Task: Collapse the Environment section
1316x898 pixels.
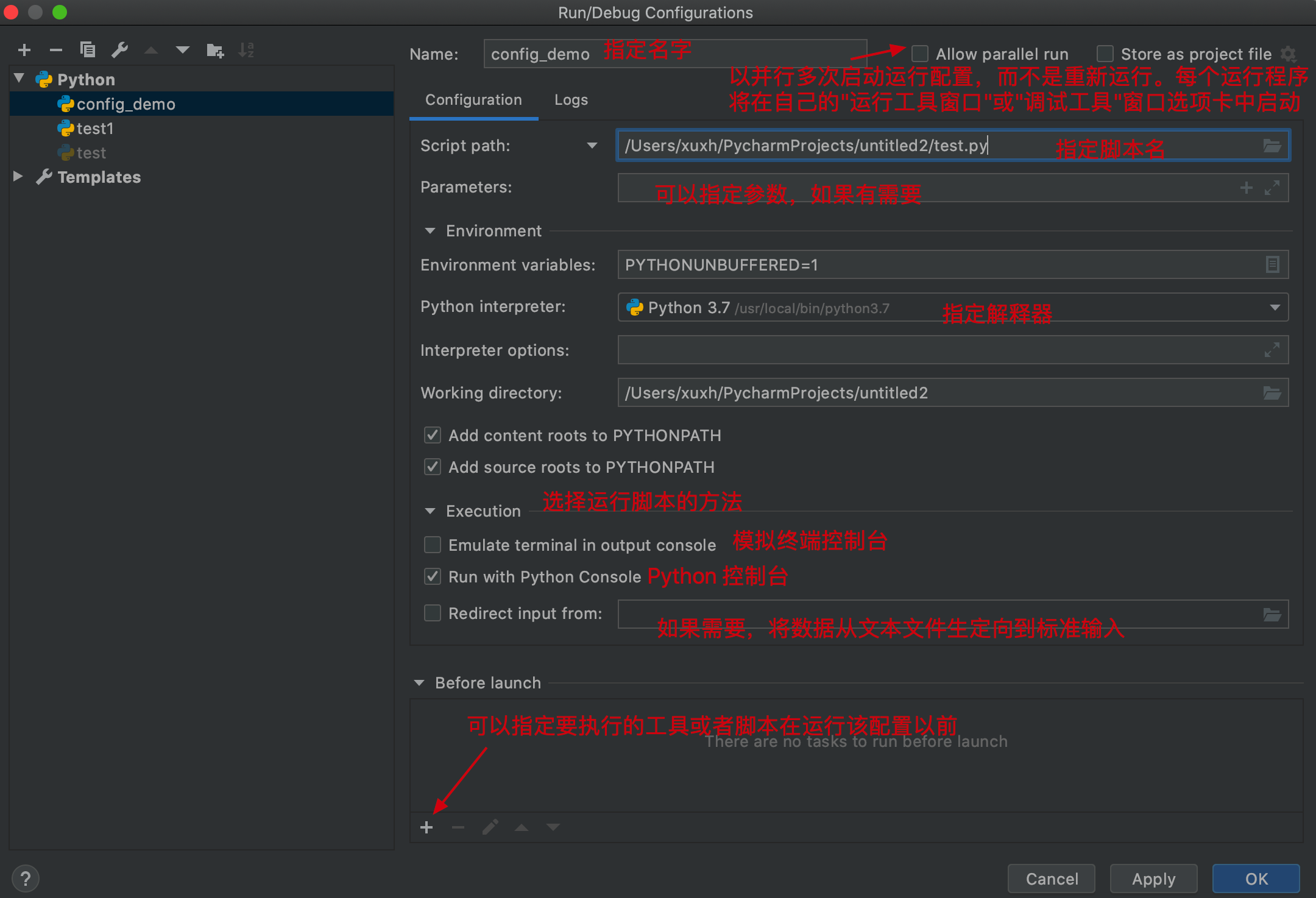Action: pyautogui.click(x=430, y=231)
